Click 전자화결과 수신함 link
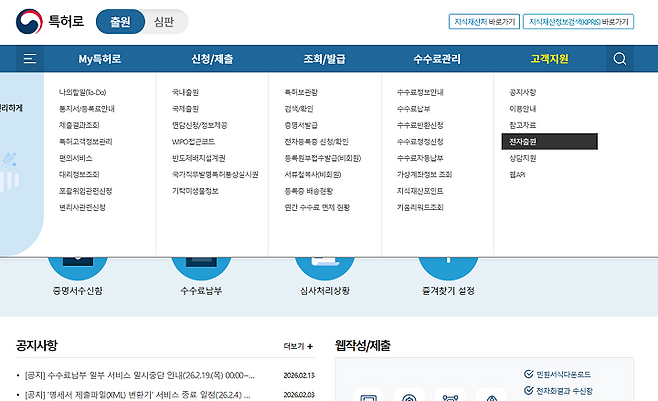Viewport: 658px width, 401px height. [564, 391]
